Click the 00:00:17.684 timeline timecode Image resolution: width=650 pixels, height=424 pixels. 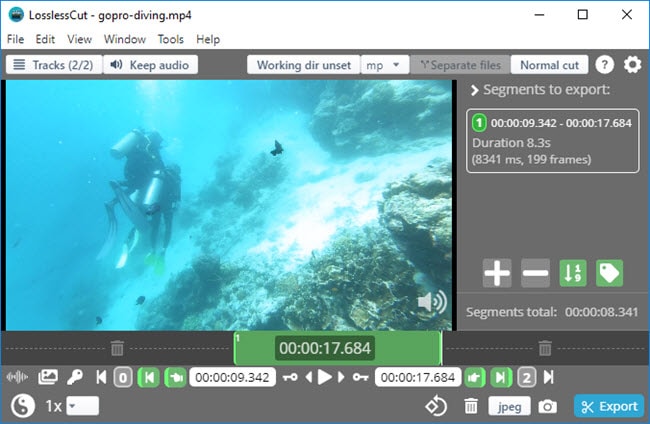[325, 348]
